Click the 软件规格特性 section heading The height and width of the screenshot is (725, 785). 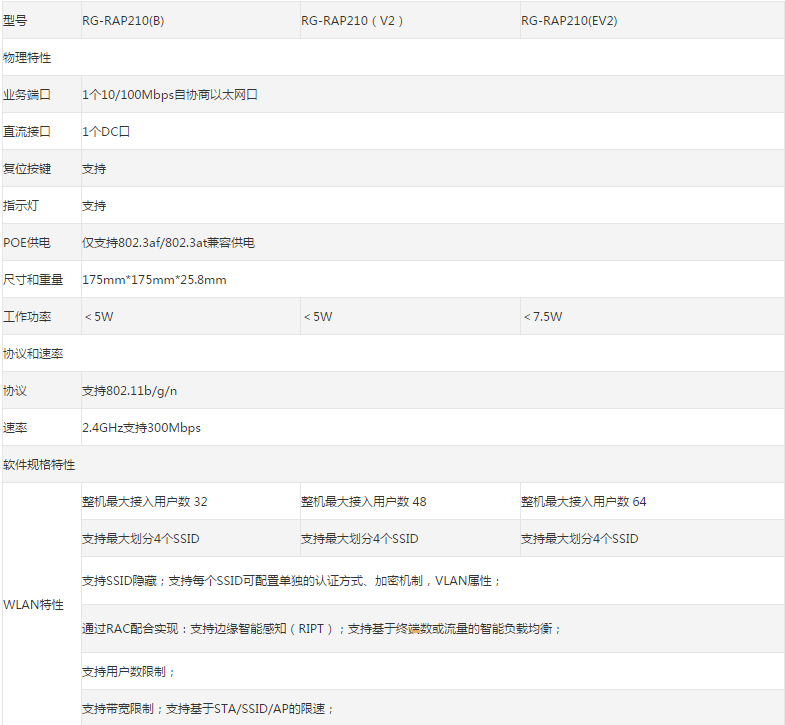[39, 465]
